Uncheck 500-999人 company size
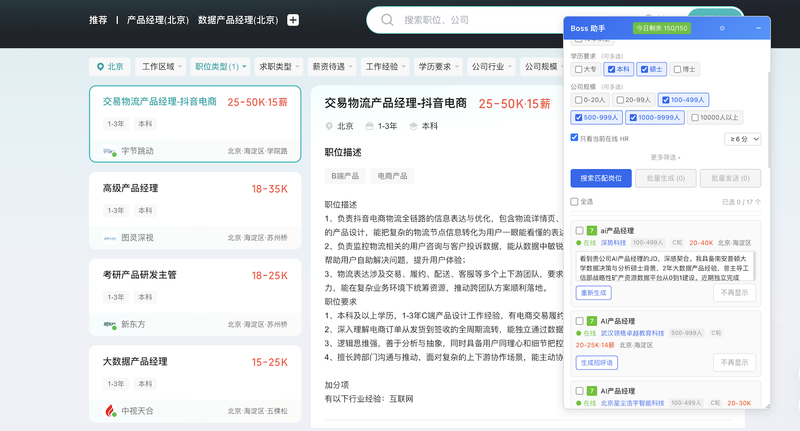Viewport: 800px width, 431px height. [579, 117]
